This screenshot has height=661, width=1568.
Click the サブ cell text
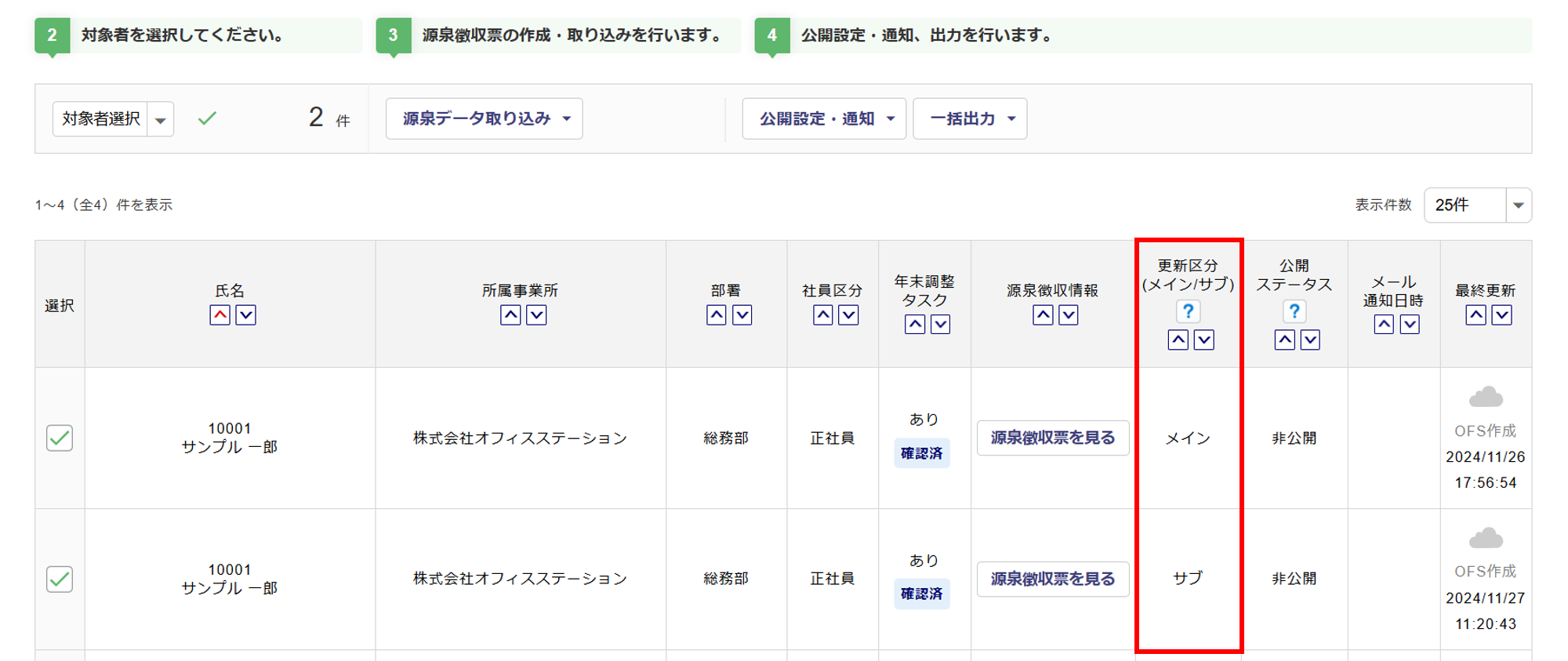click(x=1188, y=579)
